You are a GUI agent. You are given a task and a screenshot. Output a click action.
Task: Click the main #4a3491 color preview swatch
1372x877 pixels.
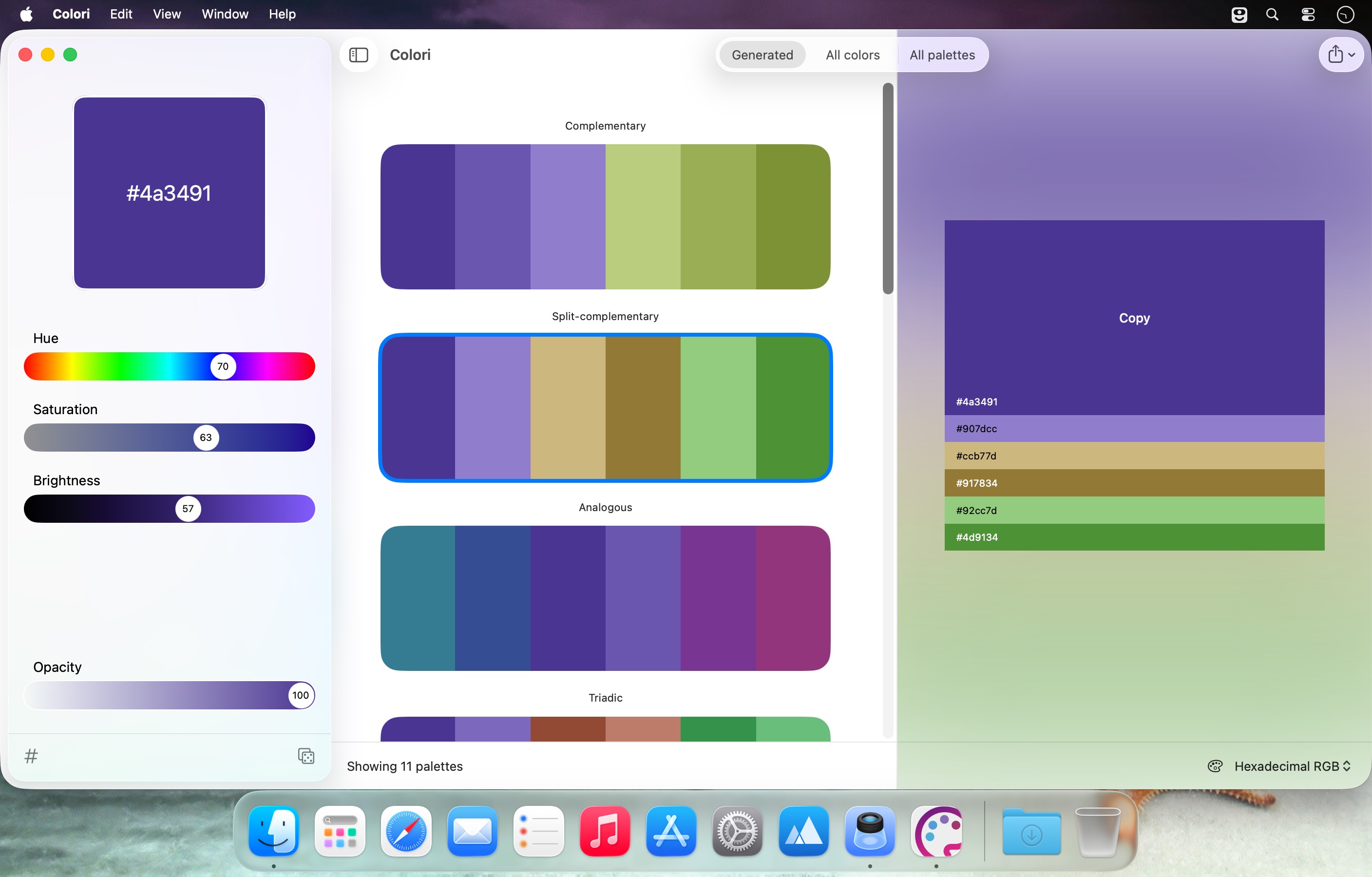click(169, 192)
